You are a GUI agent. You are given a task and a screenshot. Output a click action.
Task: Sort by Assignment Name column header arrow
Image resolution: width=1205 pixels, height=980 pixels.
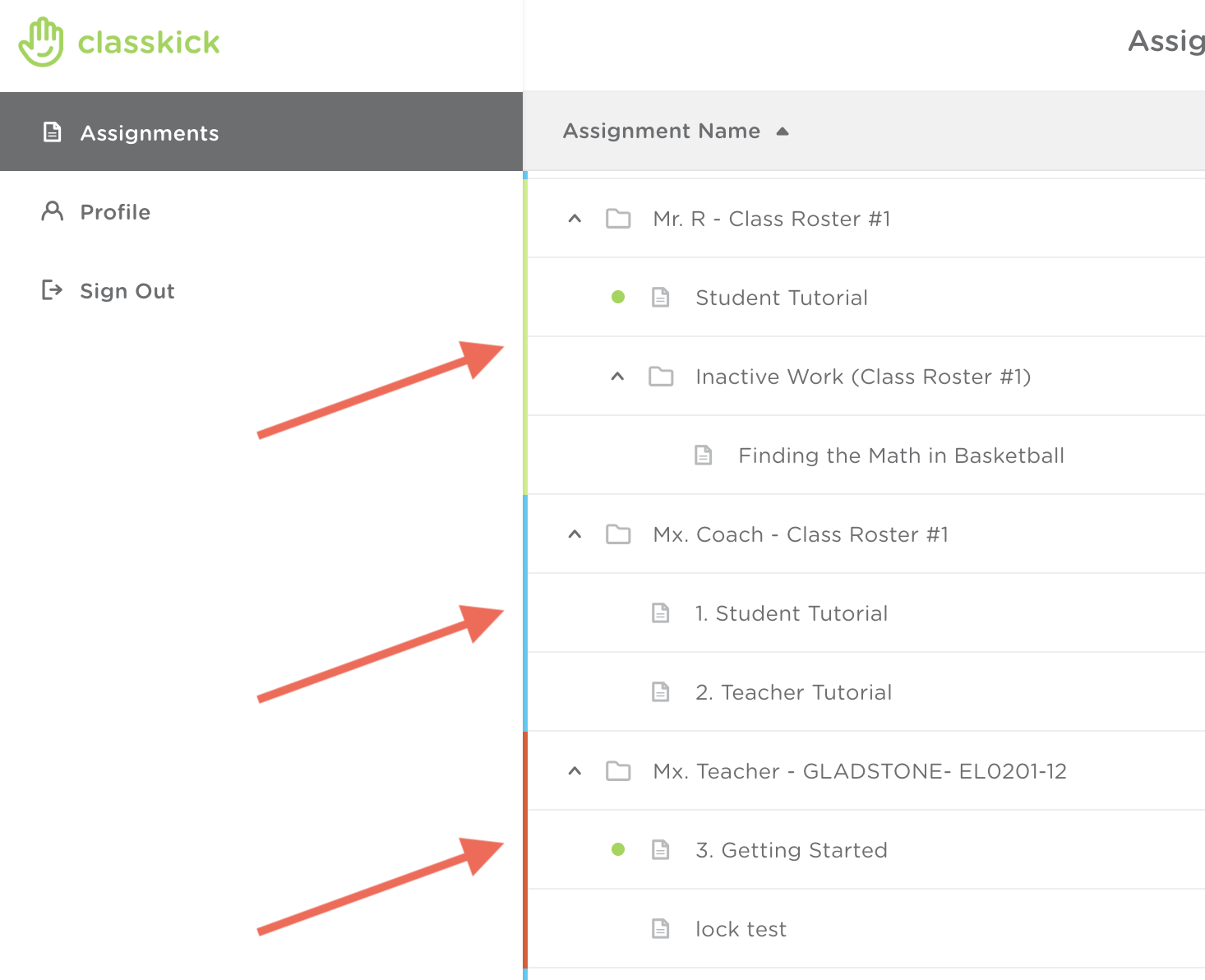tap(783, 132)
